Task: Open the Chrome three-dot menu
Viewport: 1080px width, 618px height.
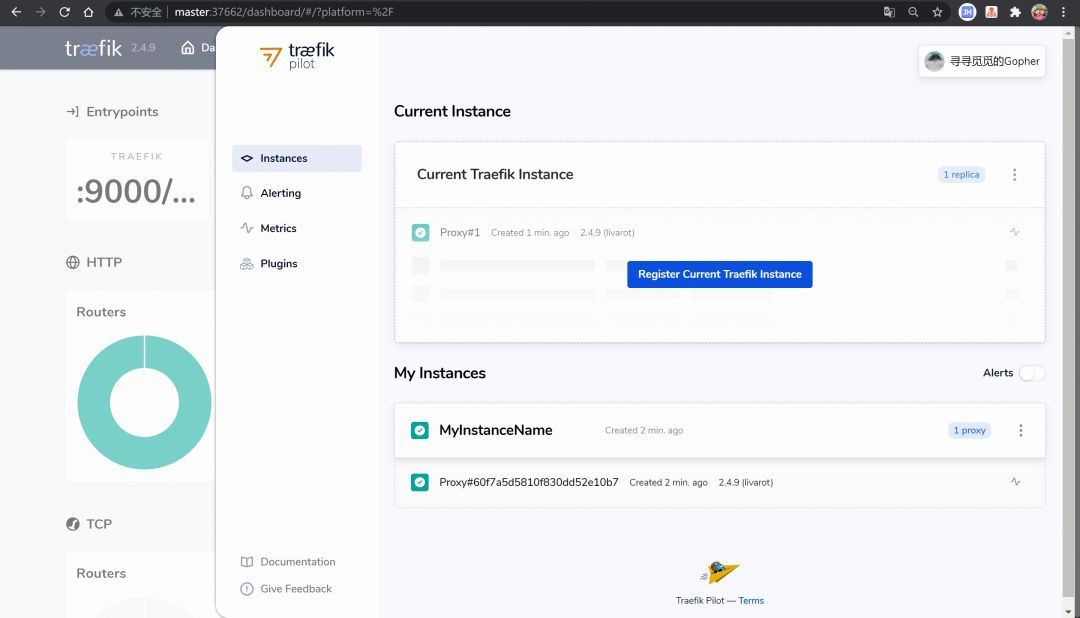Action: tap(1063, 12)
